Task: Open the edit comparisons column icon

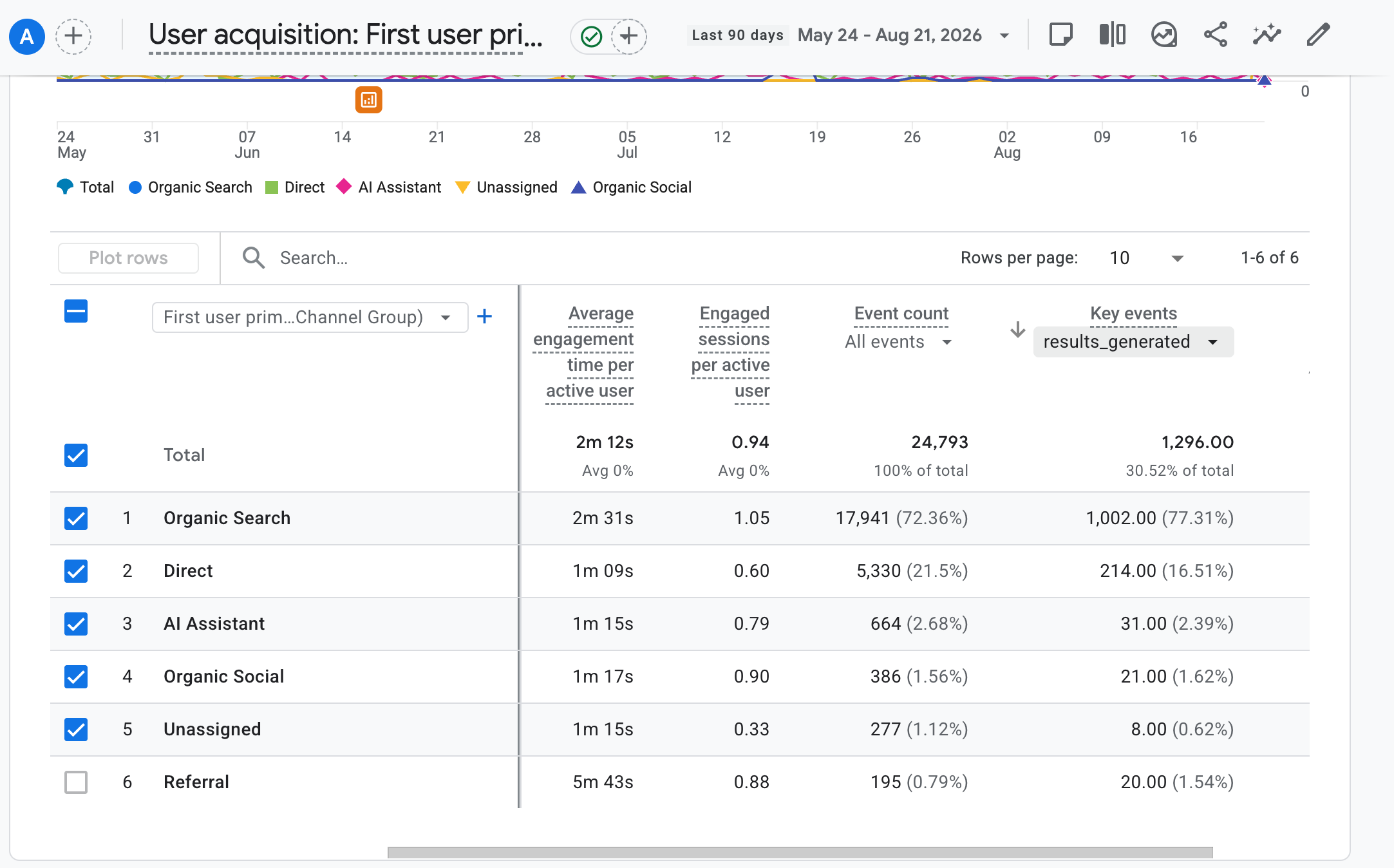Action: coord(1112,35)
